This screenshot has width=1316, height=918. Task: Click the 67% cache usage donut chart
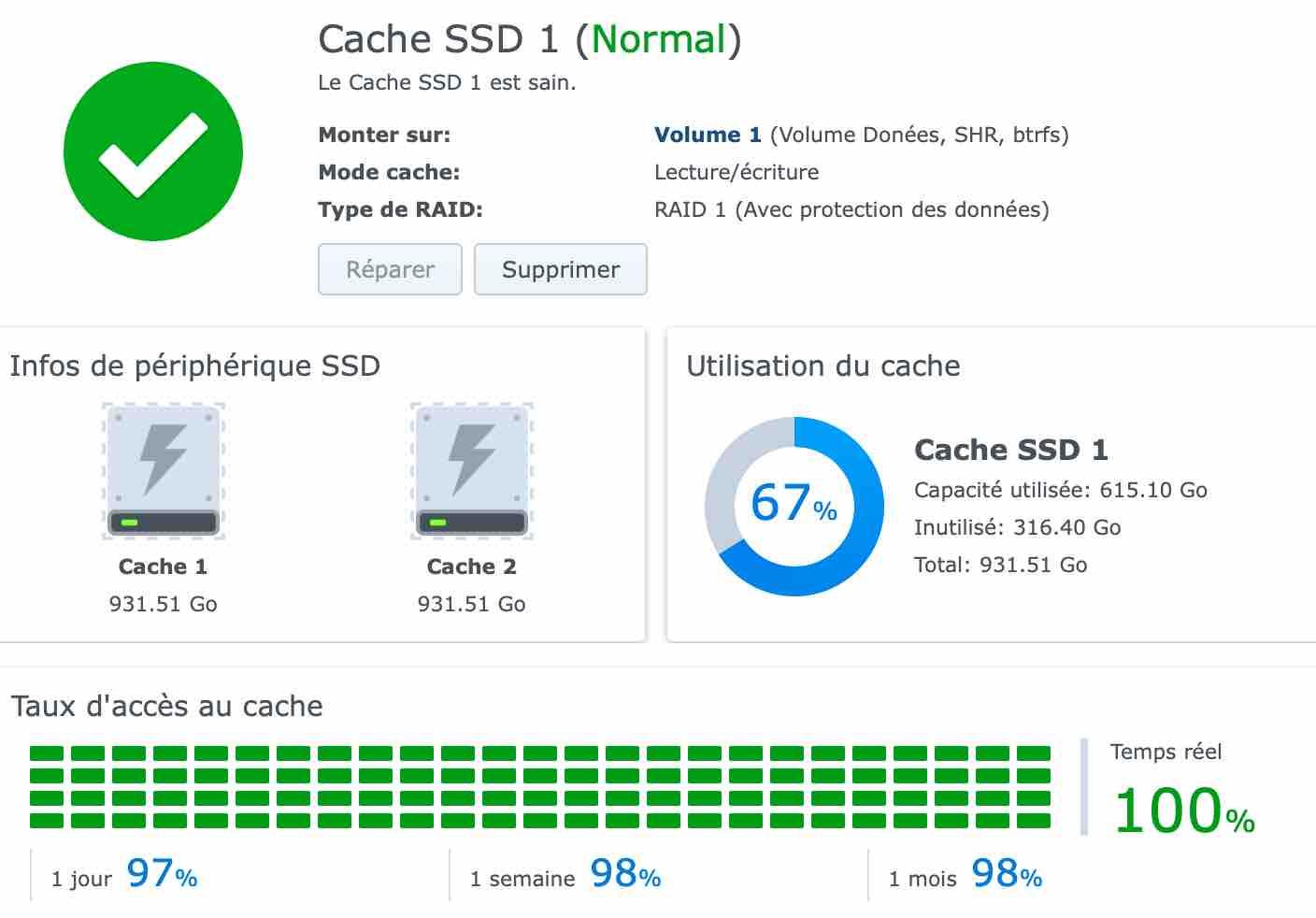[794, 506]
